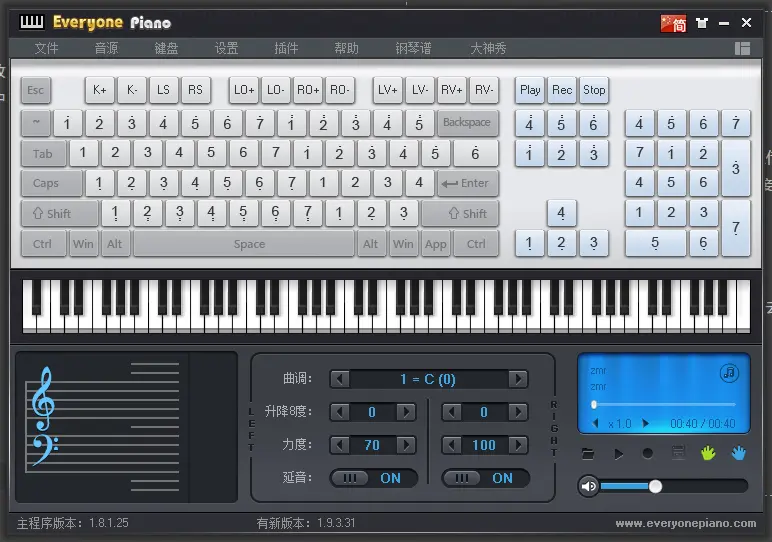Mute sound with the speaker icon
Screen dimensions: 772x542
pyautogui.click(x=588, y=486)
